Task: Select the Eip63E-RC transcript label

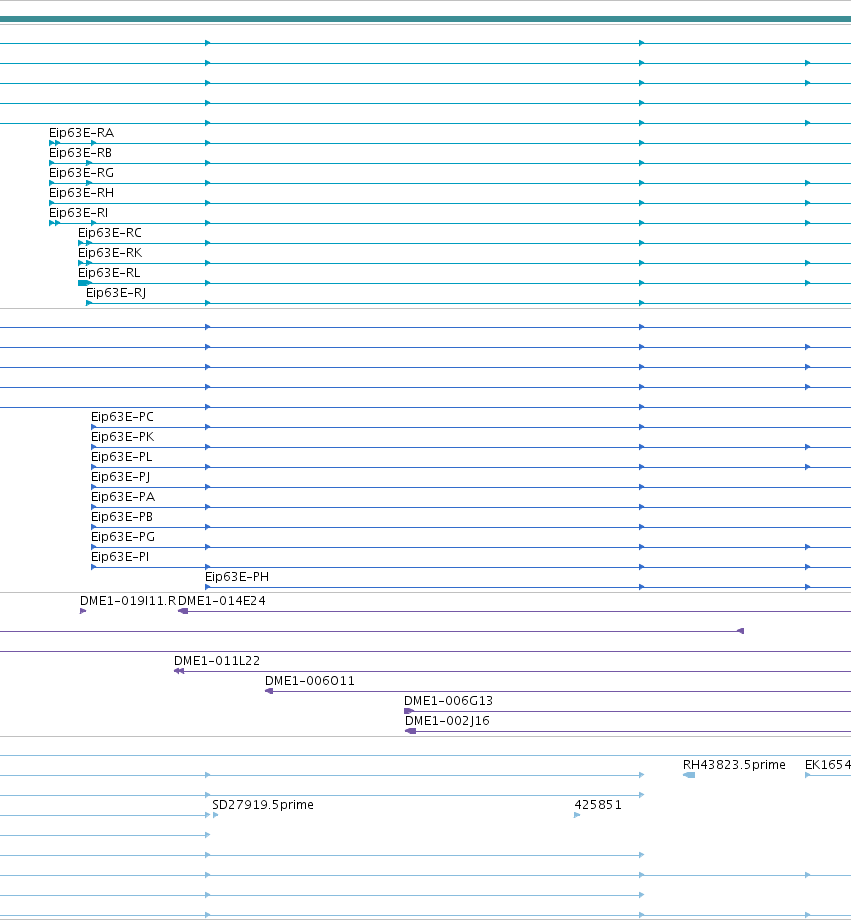Action: click(110, 233)
